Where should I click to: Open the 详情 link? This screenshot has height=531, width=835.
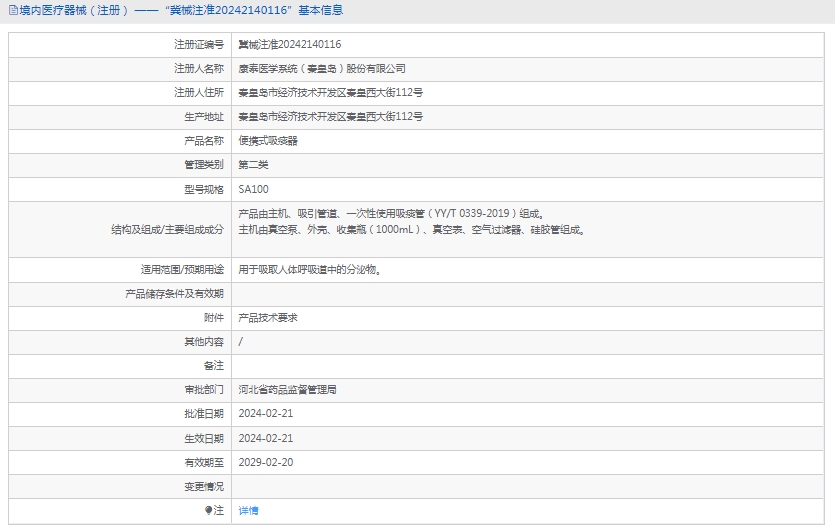pyautogui.click(x=248, y=510)
